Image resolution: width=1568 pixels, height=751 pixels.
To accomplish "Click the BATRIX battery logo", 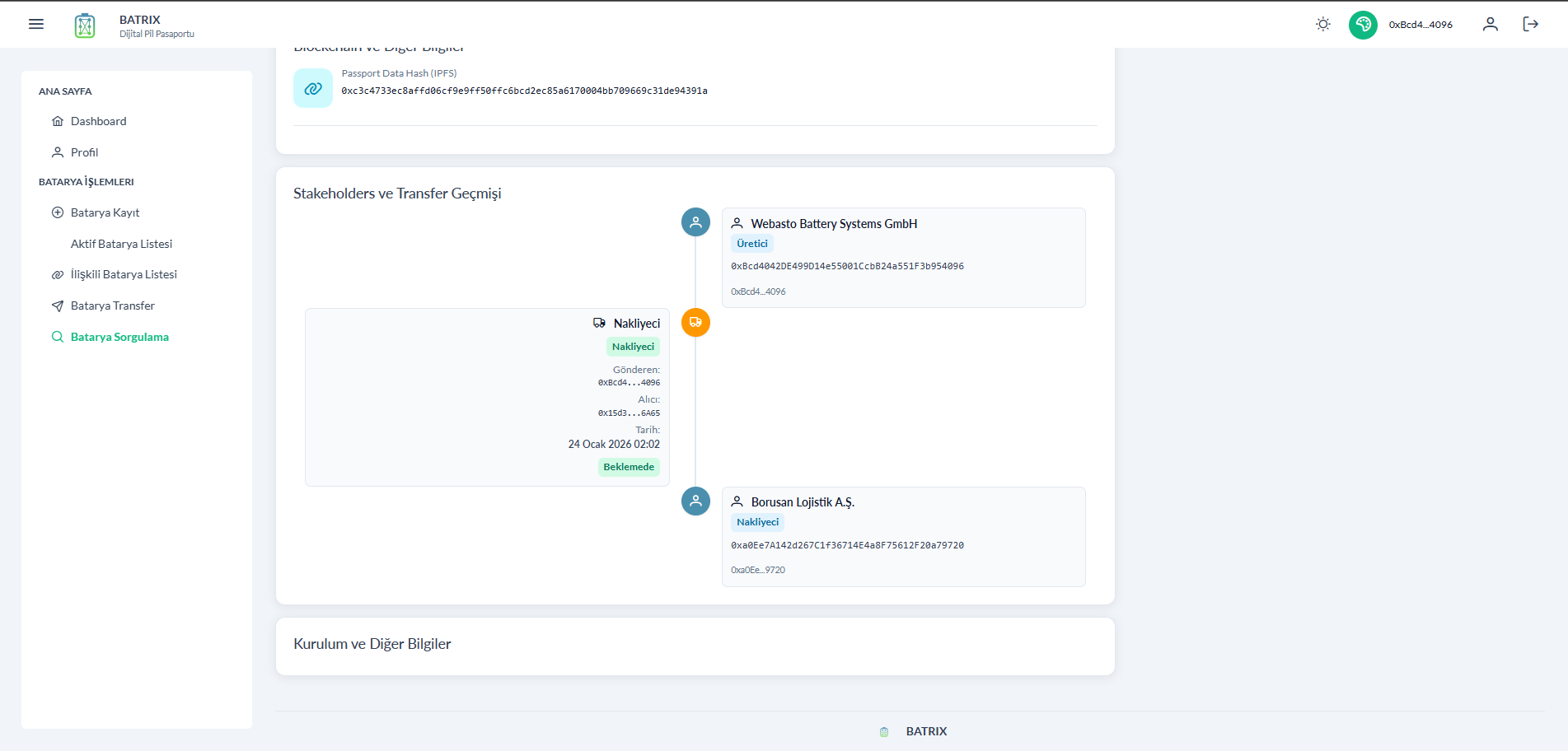I will [85, 26].
